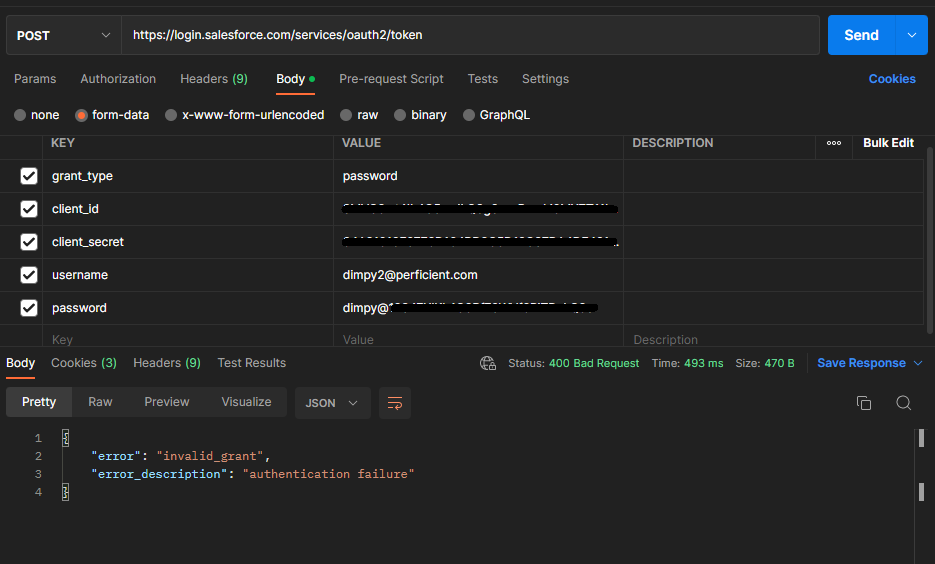
Task: Uncheck the client_secret row checkbox
Action: coord(29,242)
